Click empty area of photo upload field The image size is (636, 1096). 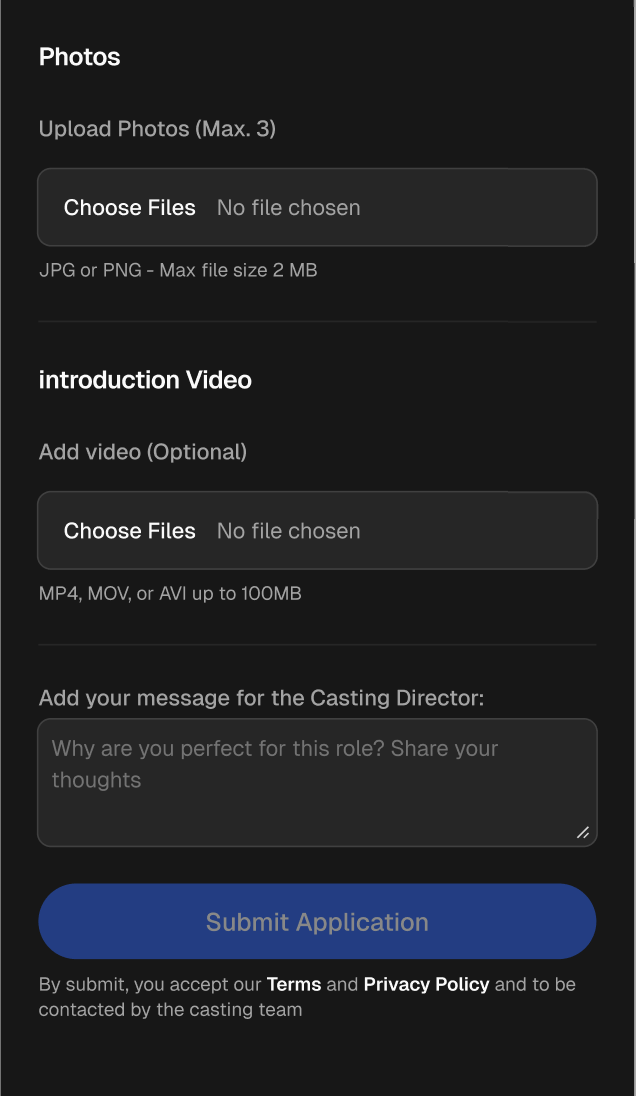click(x=482, y=208)
